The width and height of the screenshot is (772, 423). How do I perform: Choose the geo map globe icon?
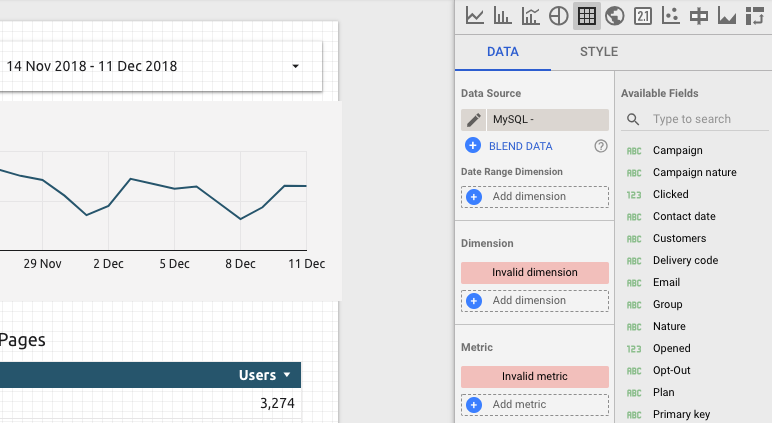[x=615, y=15]
